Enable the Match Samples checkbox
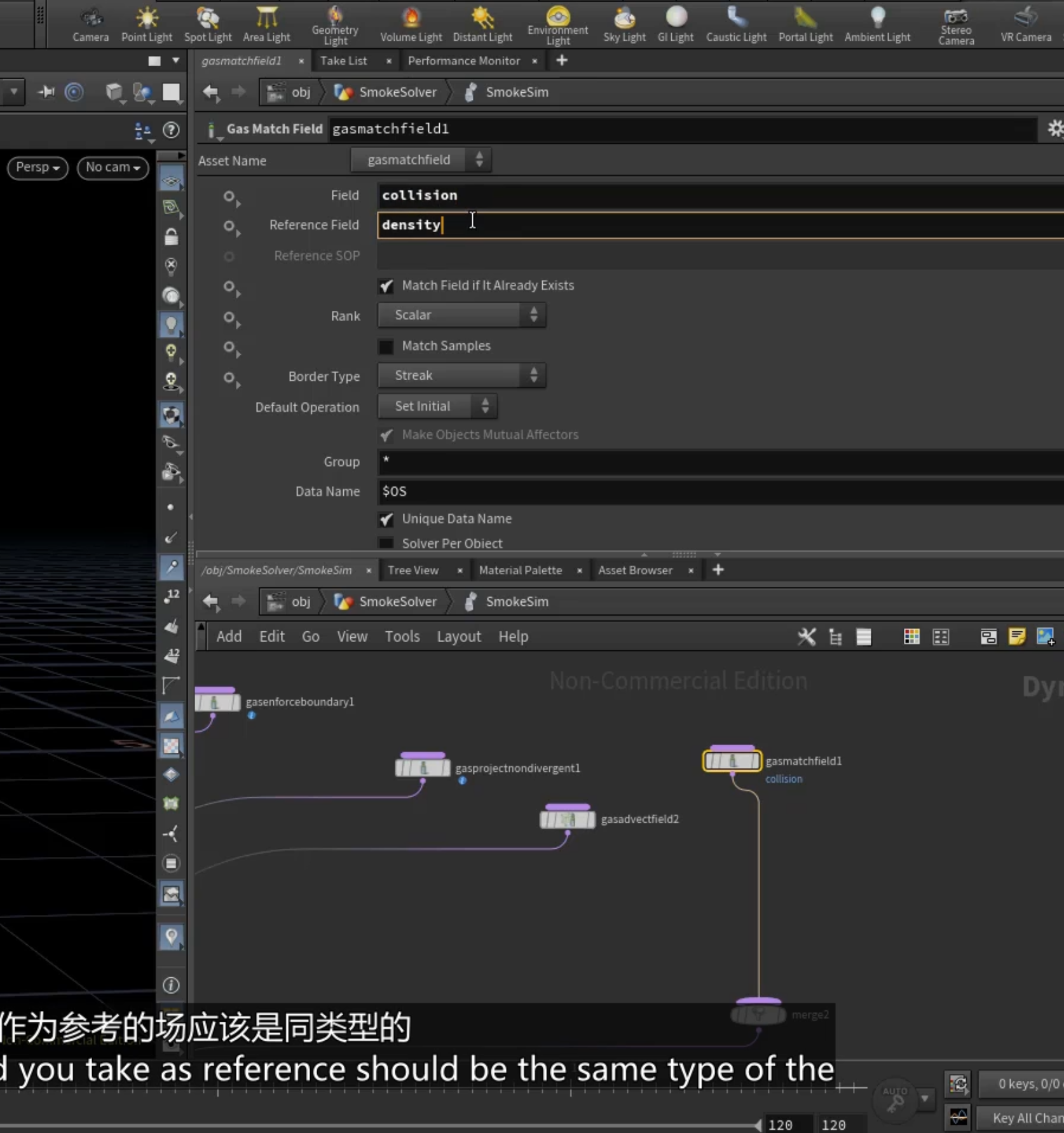The height and width of the screenshot is (1133, 1064). 386,347
